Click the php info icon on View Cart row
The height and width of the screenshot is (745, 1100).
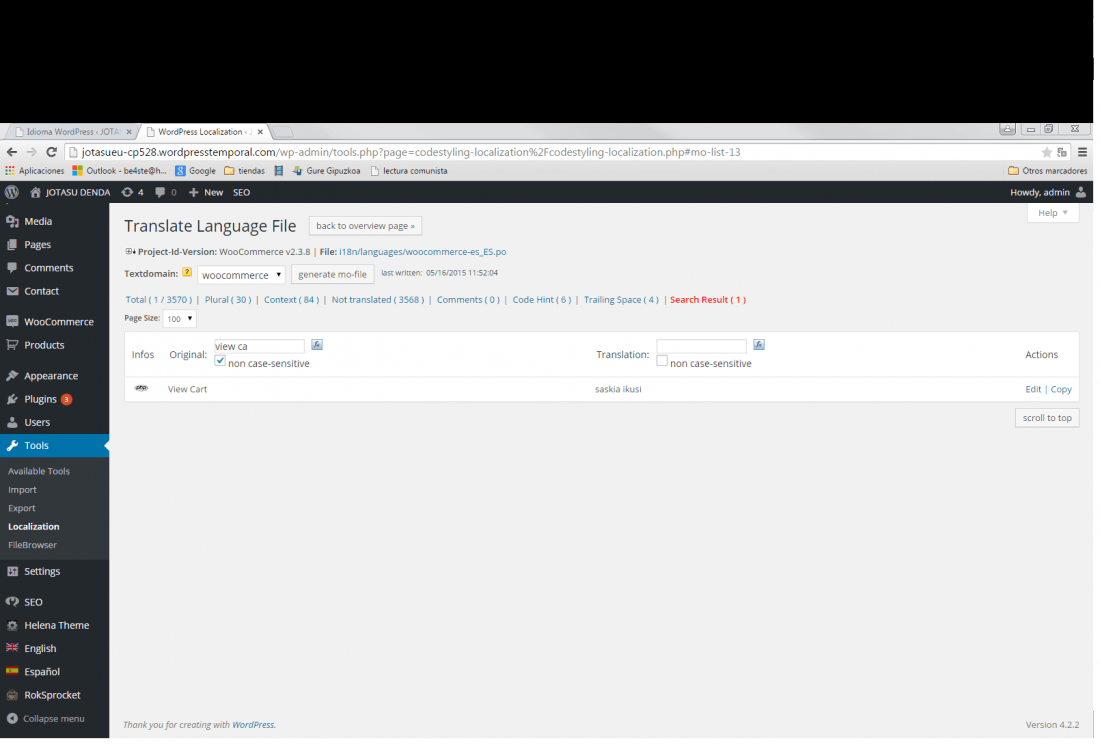tap(142, 390)
